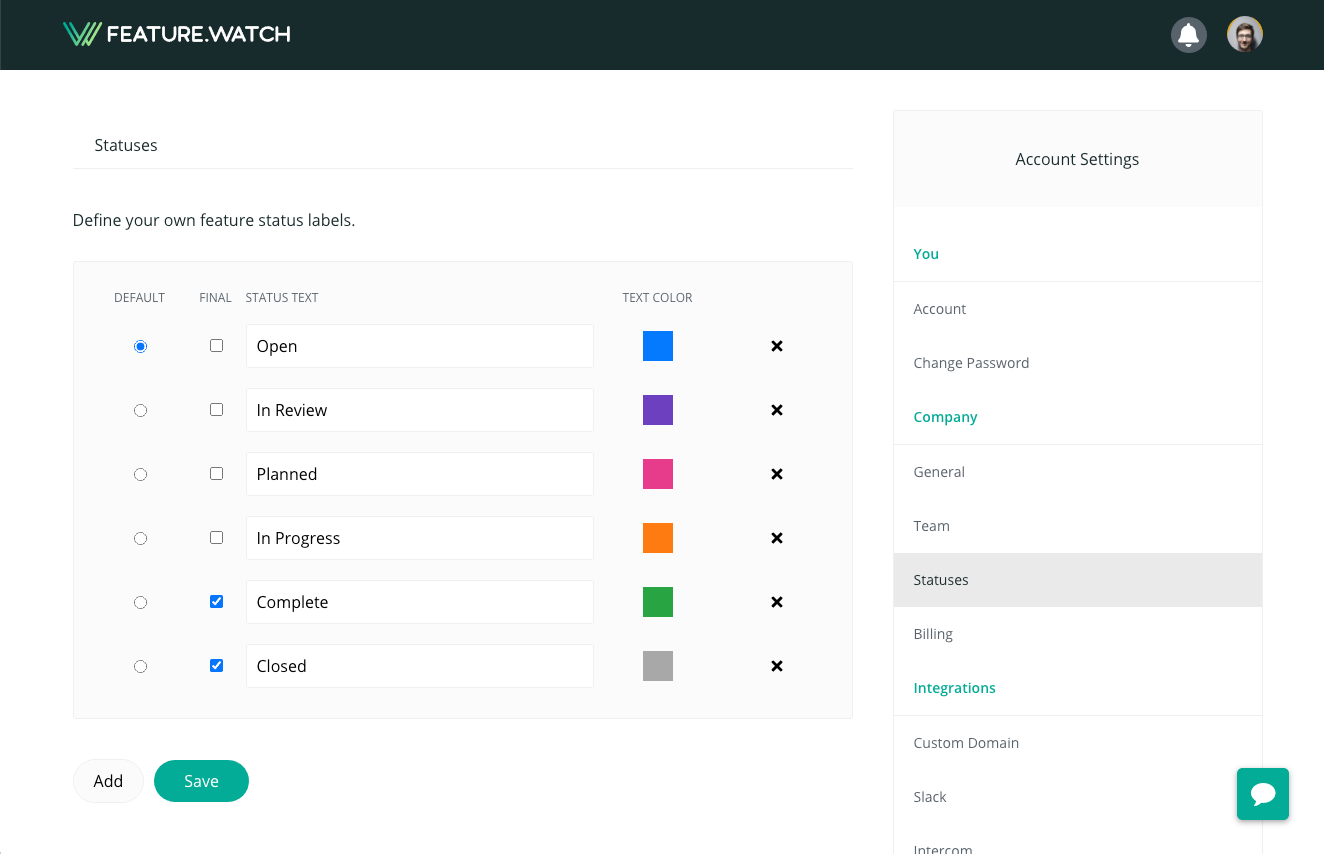This screenshot has height=854, width=1324.
Task: Set In Review as default status
Action: click(140, 410)
